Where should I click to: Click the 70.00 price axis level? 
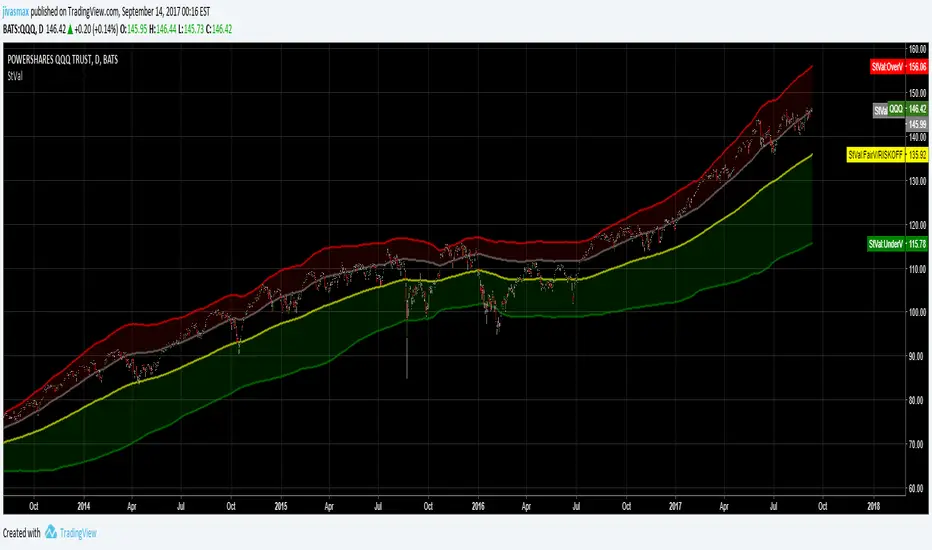[918, 444]
